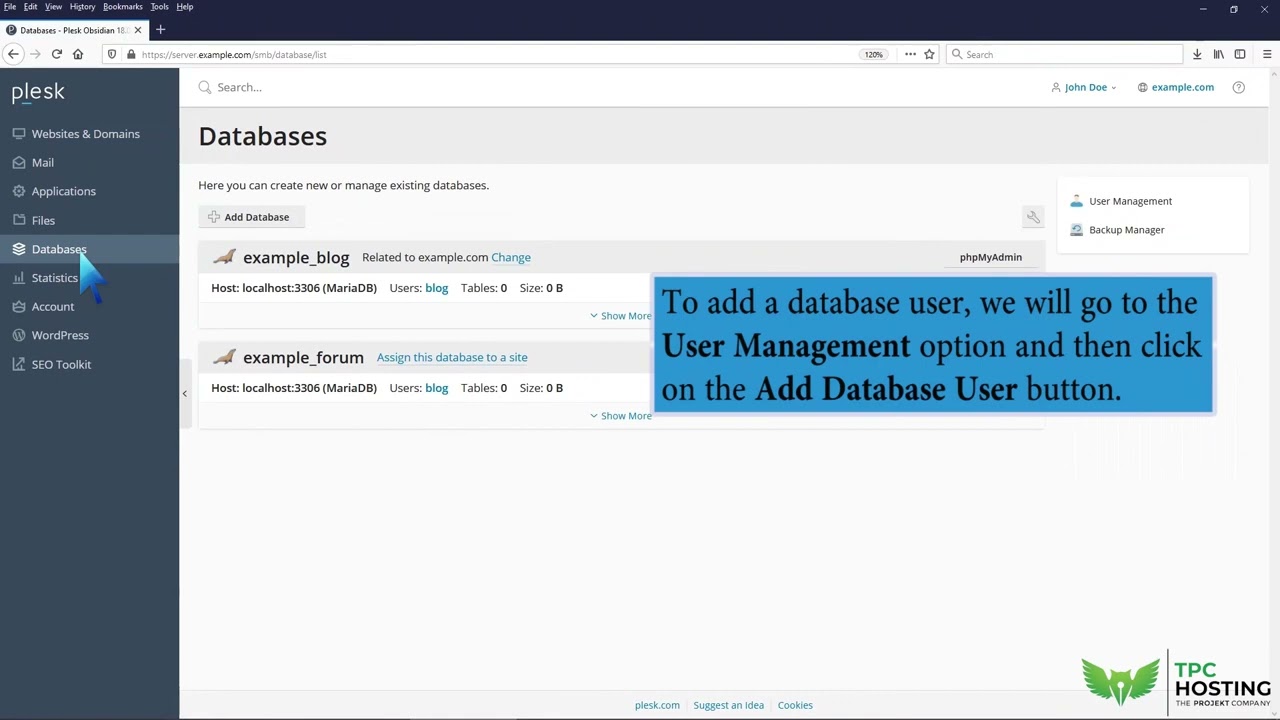Open phpMyAdmin for example_blog

click(990, 257)
